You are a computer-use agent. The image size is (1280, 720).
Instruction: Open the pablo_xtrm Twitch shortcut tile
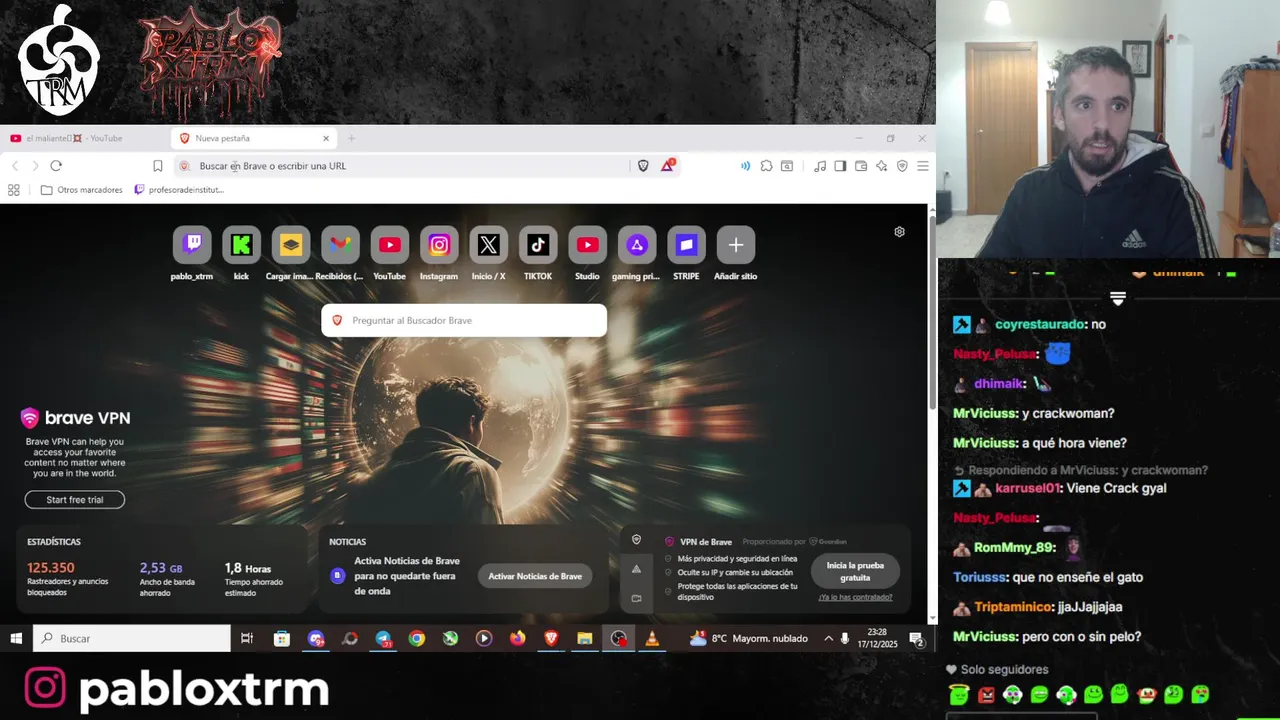coord(192,245)
